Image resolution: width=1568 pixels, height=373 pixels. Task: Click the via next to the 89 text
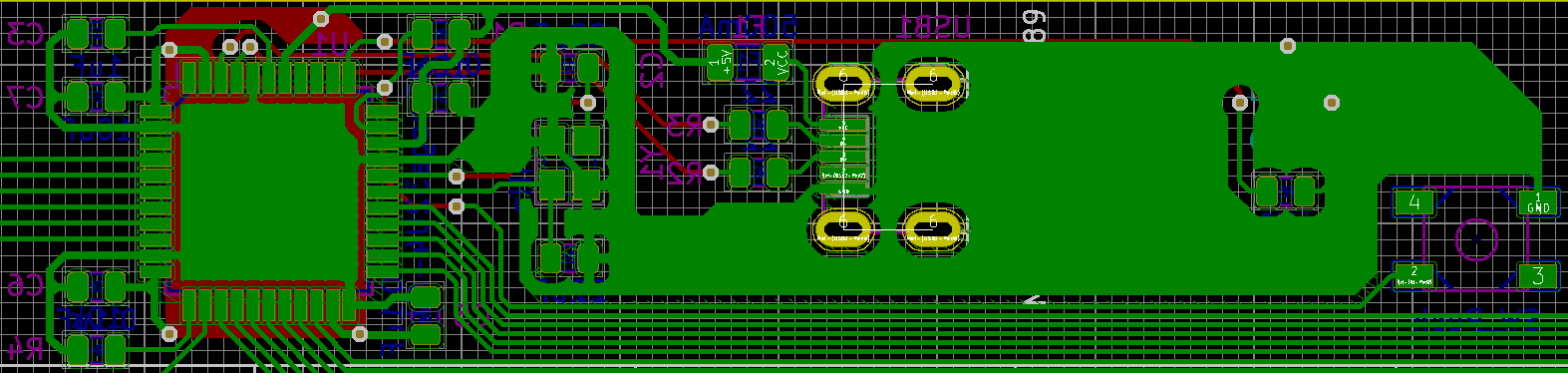(x=1288, y=45)
